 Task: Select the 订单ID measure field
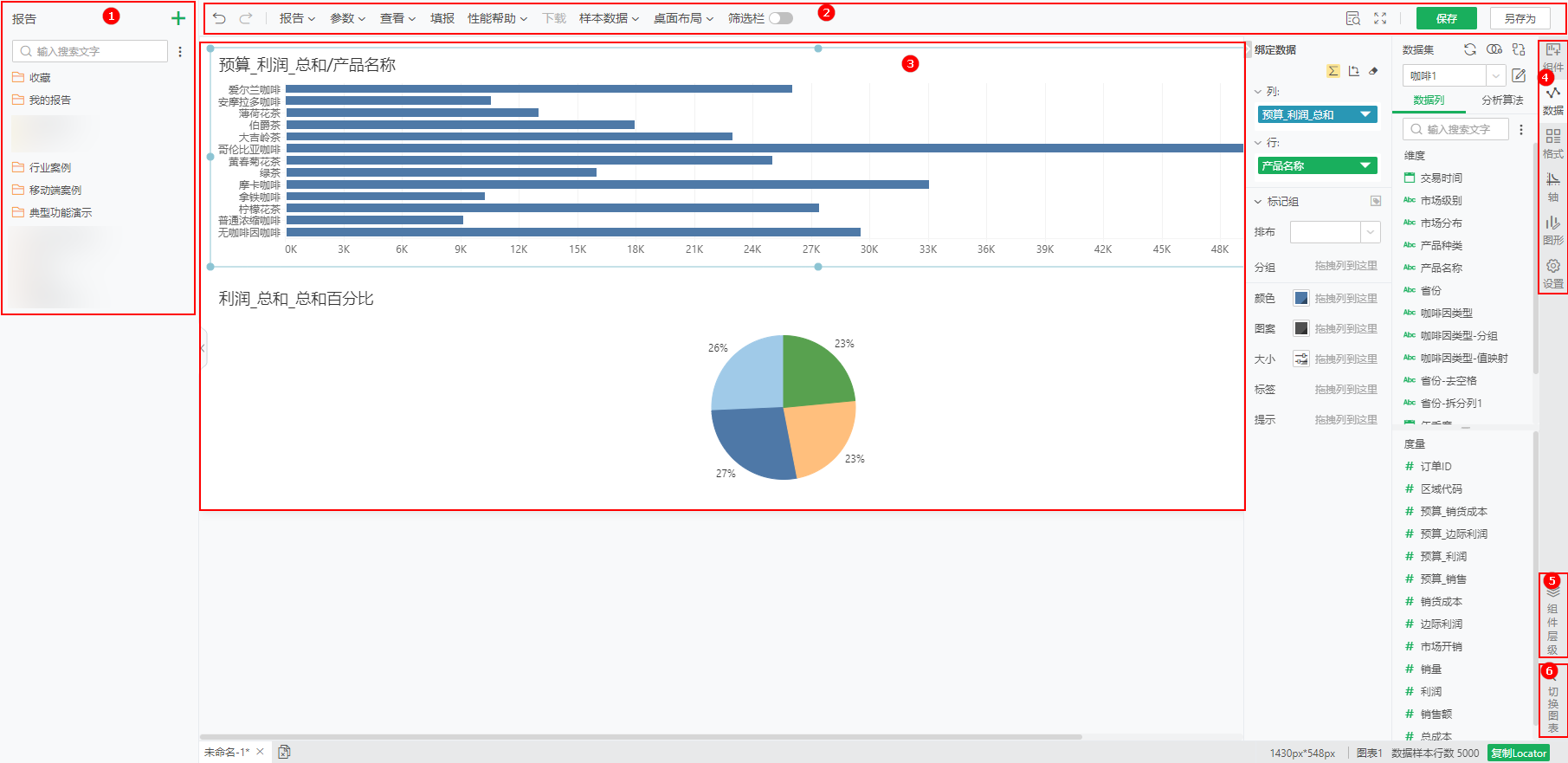(1436, 466)
